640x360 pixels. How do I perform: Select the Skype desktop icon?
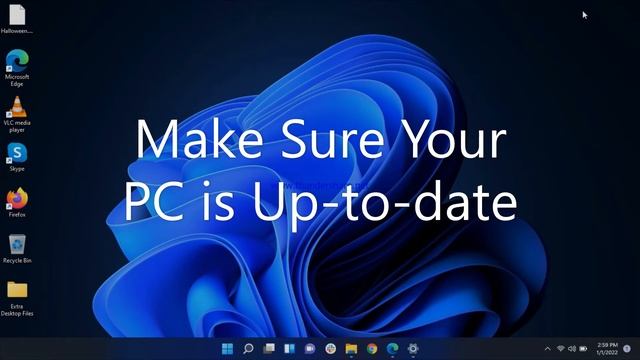[x=17, y=157]
